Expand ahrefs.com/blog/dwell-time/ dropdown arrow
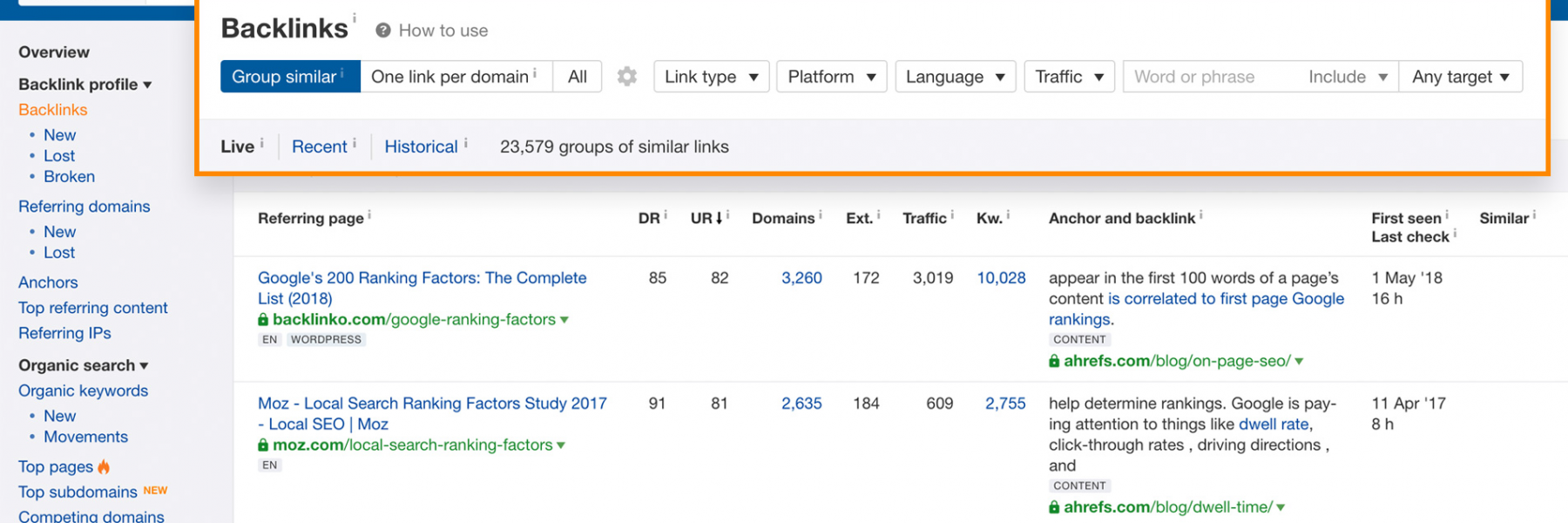Screen dimensions: 1568x523 (1281, 507)
